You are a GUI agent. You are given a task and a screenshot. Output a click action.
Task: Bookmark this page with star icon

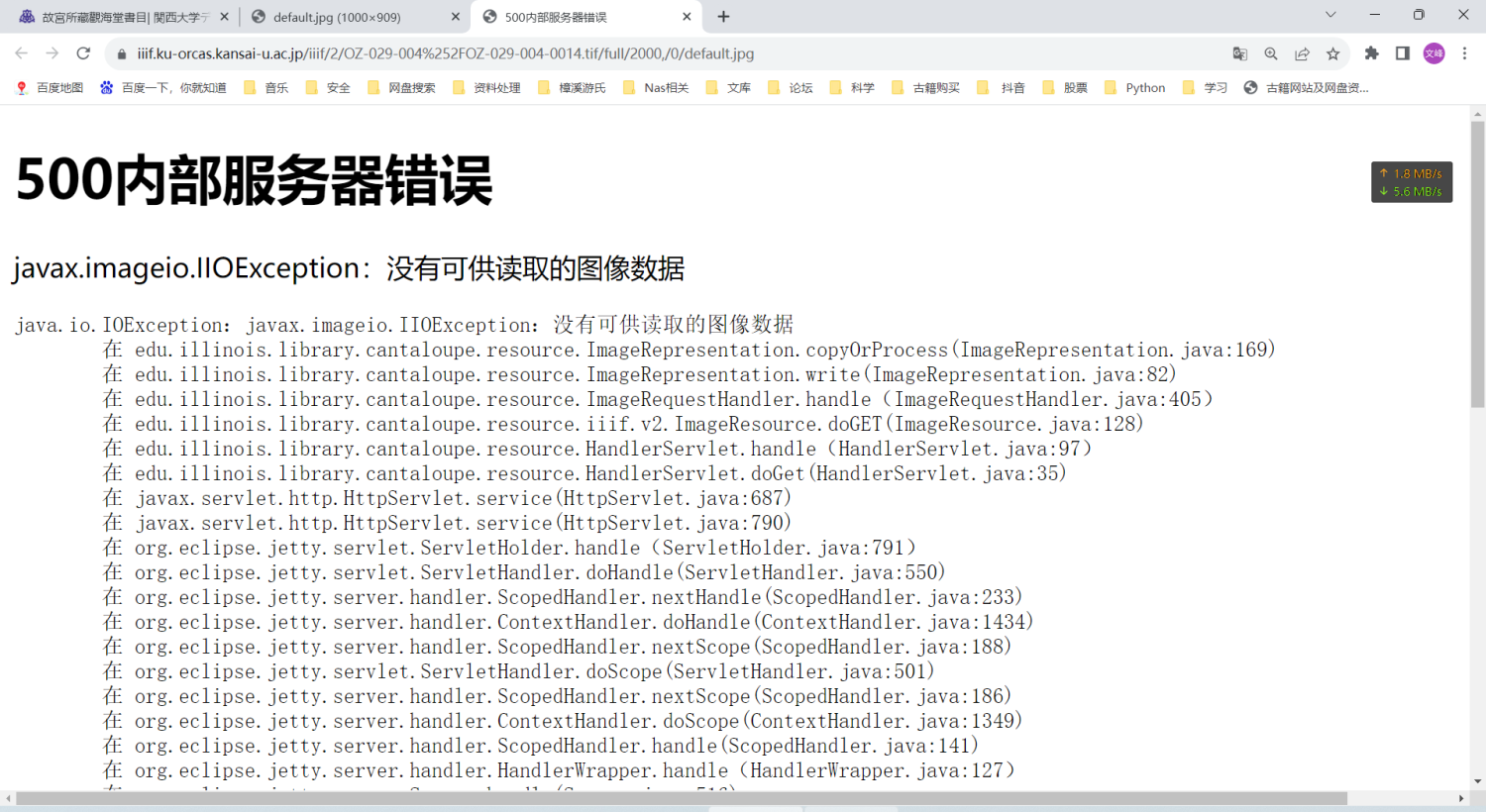(1333, 53)
